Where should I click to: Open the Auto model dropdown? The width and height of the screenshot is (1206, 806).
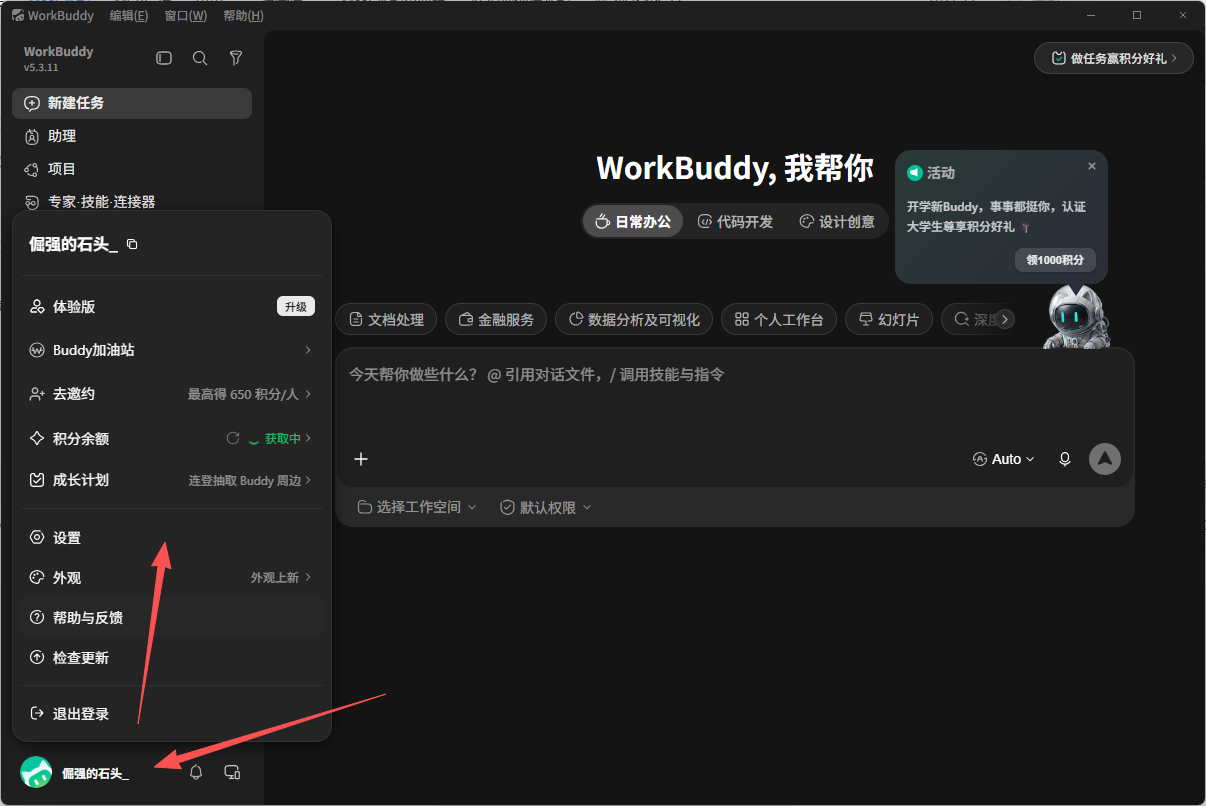pos(1003,459)
